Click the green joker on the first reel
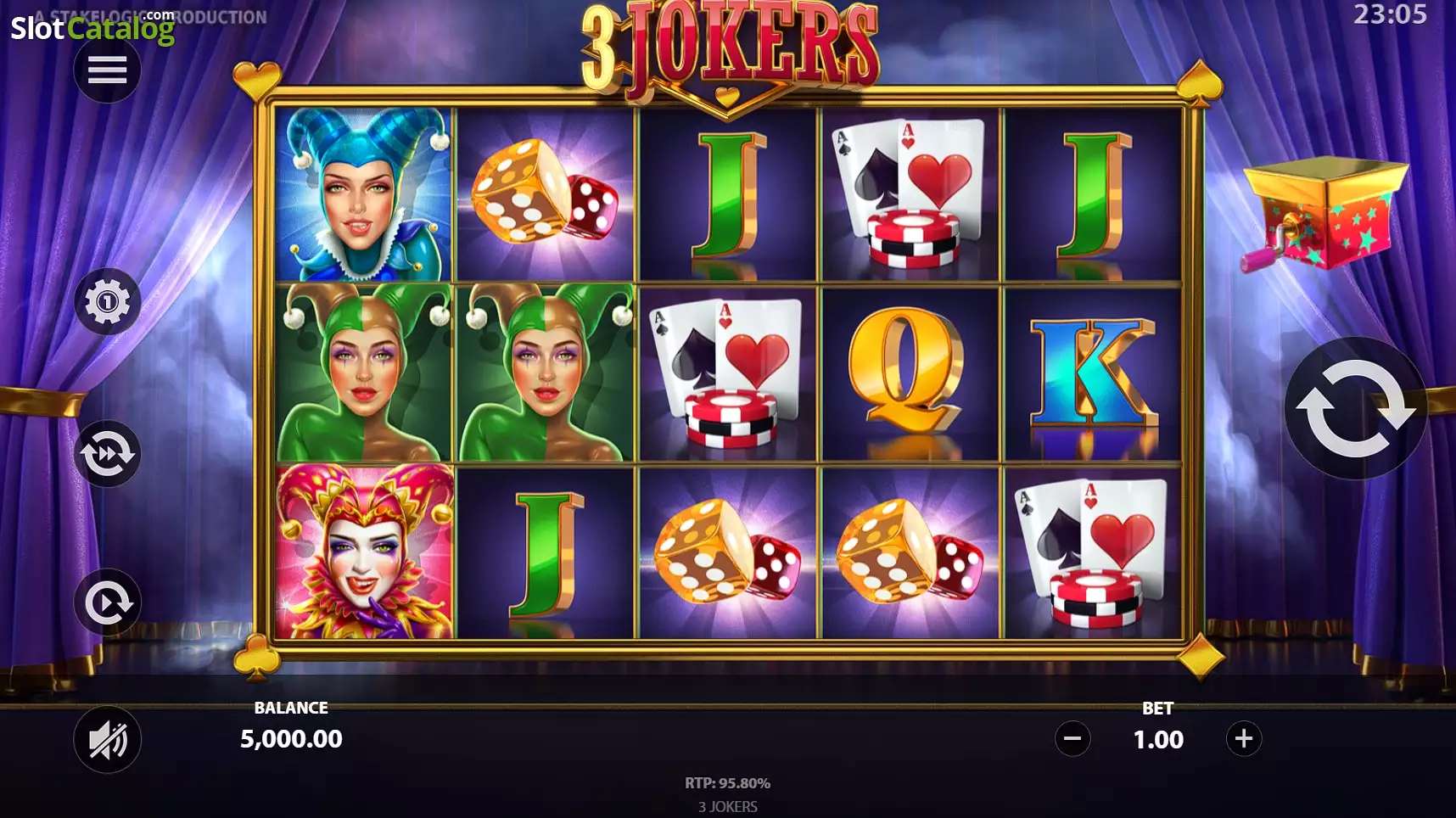The height and width of the screenshot is (818, 1456). tap(364, 373)
